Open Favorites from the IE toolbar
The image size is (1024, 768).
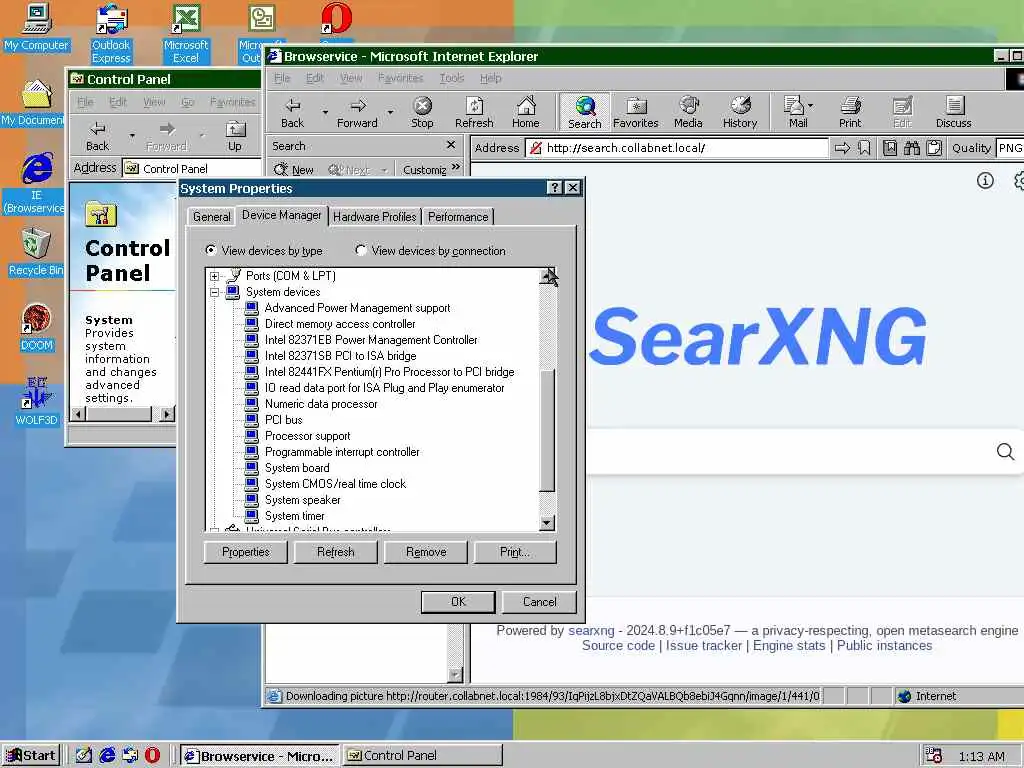(x=635, y=112)
